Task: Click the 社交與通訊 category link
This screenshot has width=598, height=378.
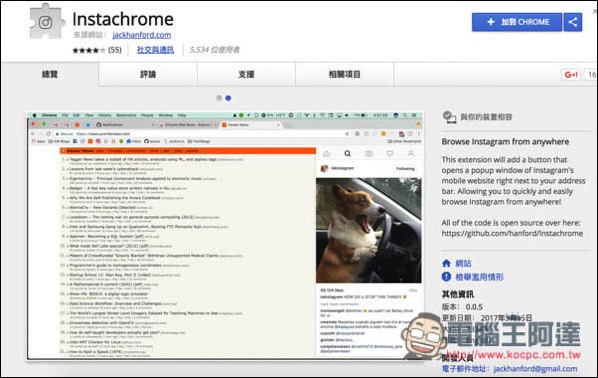Action: pos(156,50)
